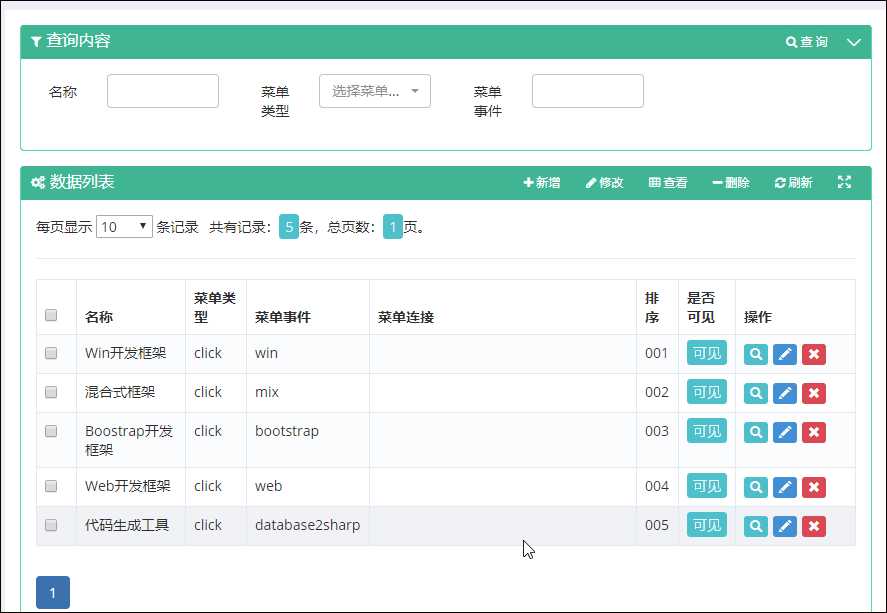This screenshot has height=613, width=887.
Task: Refresh the table using the 刷新 icon button
Action: 793,182
